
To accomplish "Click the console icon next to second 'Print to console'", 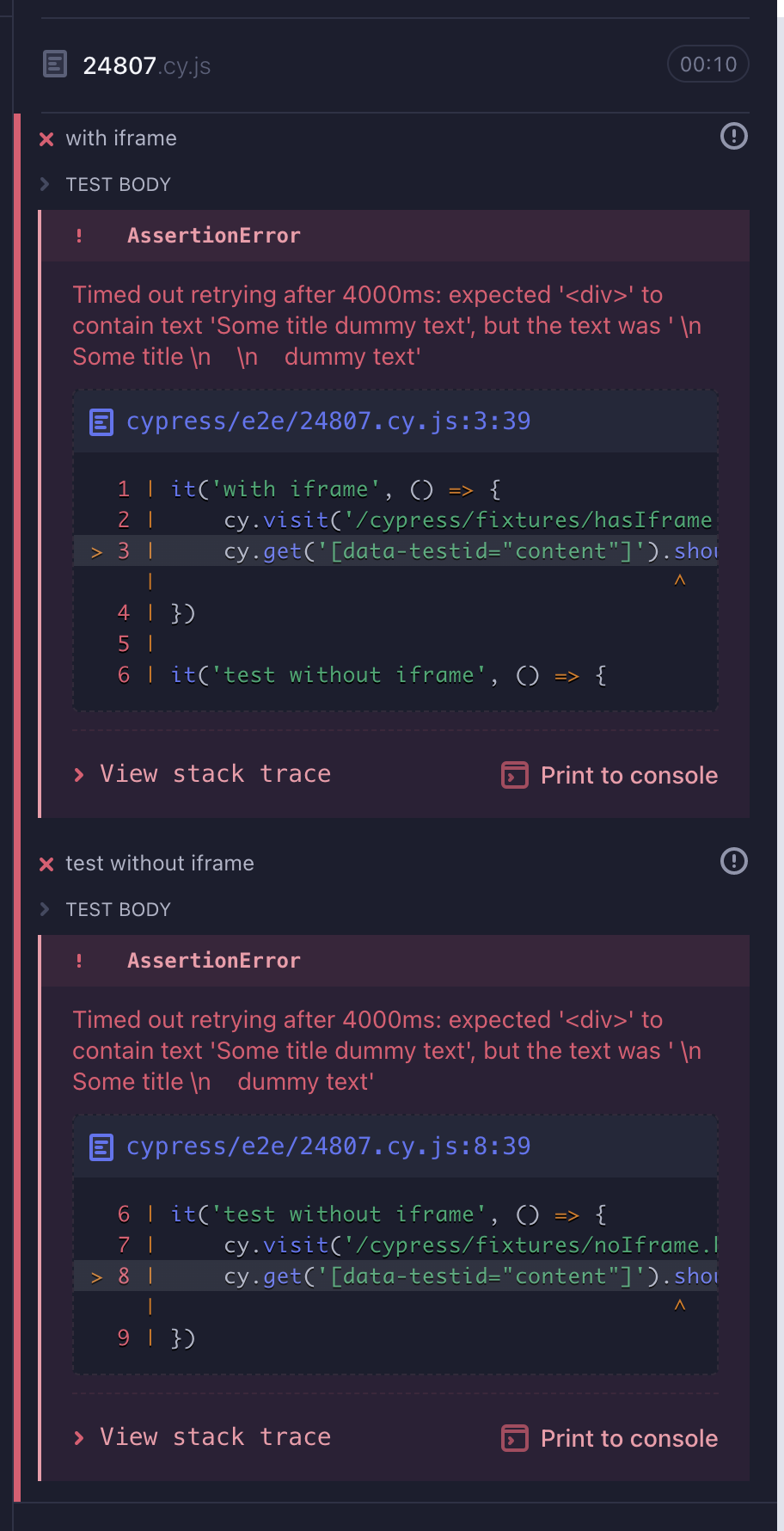I will point(513,1438).
